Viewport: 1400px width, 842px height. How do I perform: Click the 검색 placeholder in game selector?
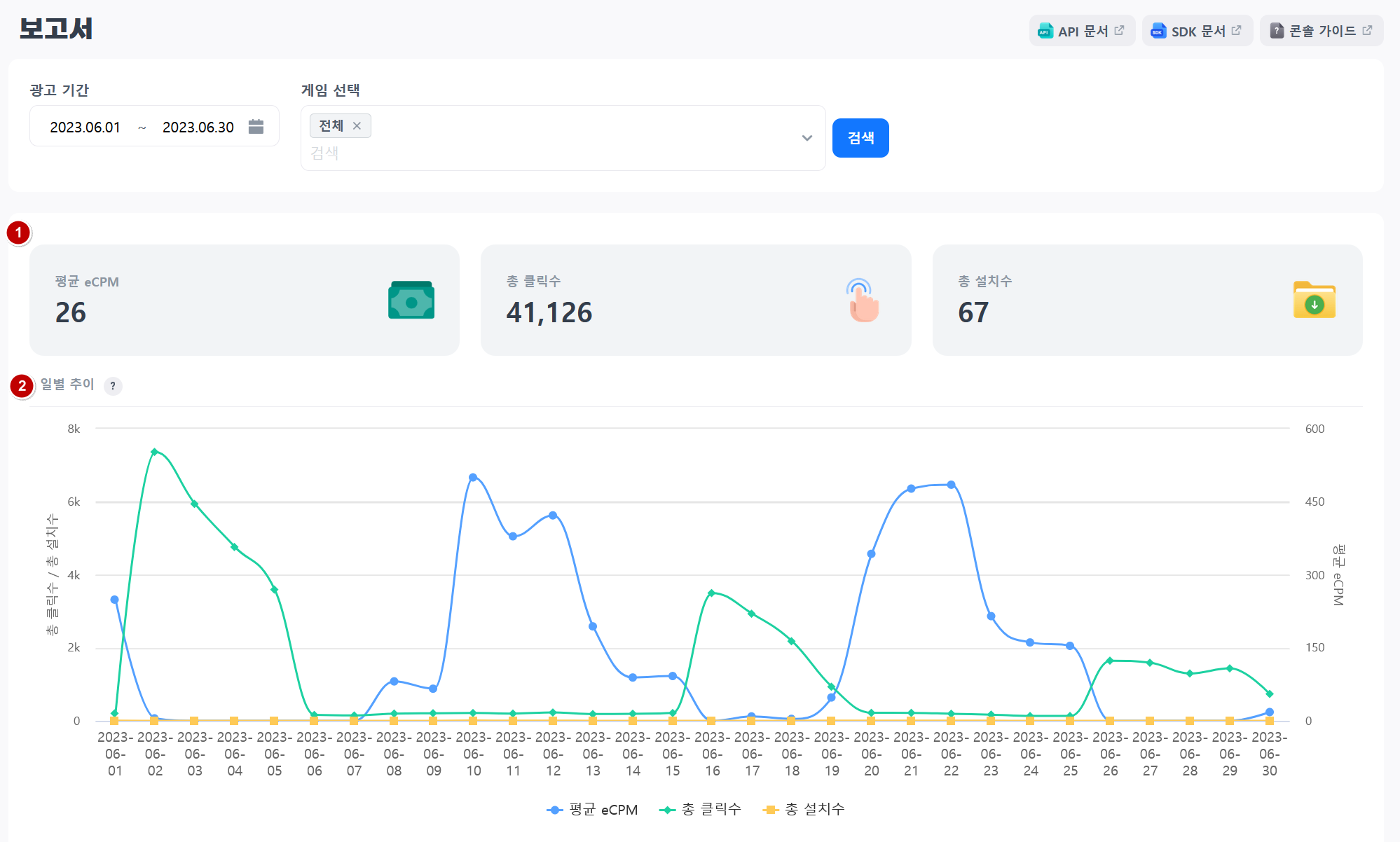click(324, 153)
